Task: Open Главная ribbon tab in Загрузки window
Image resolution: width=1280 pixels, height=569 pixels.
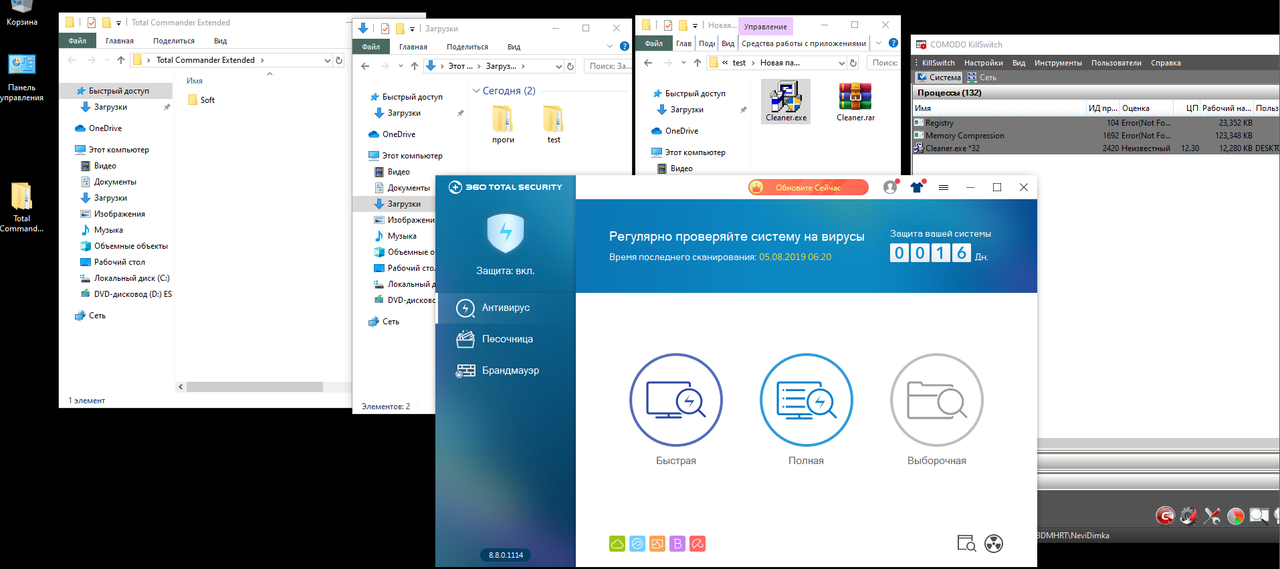Action: tap(412, 47)
